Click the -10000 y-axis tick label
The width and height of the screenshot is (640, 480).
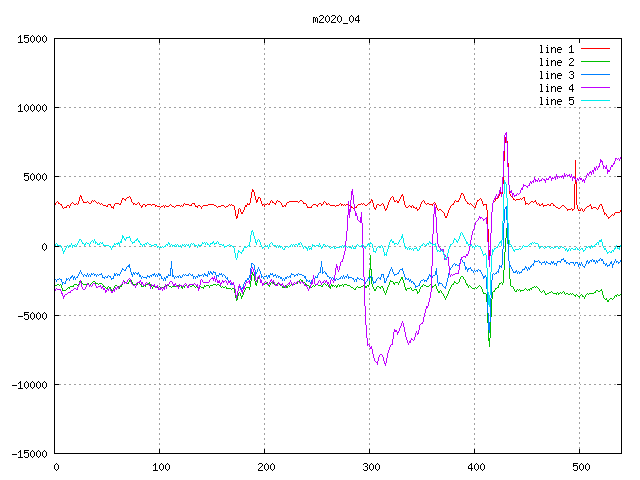click(28, 385)
